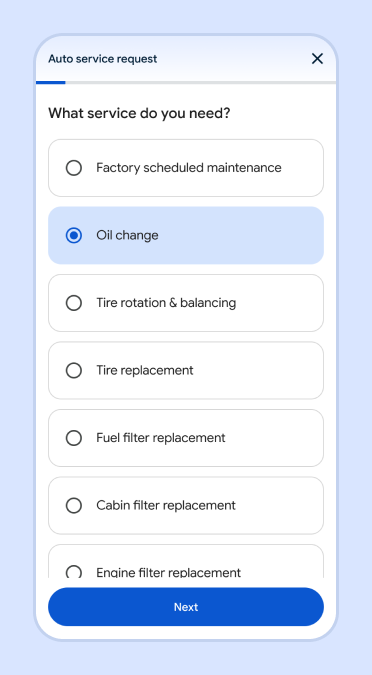Click the selected Oil change radio circle
372x675 pixels.
coord(74,235)
